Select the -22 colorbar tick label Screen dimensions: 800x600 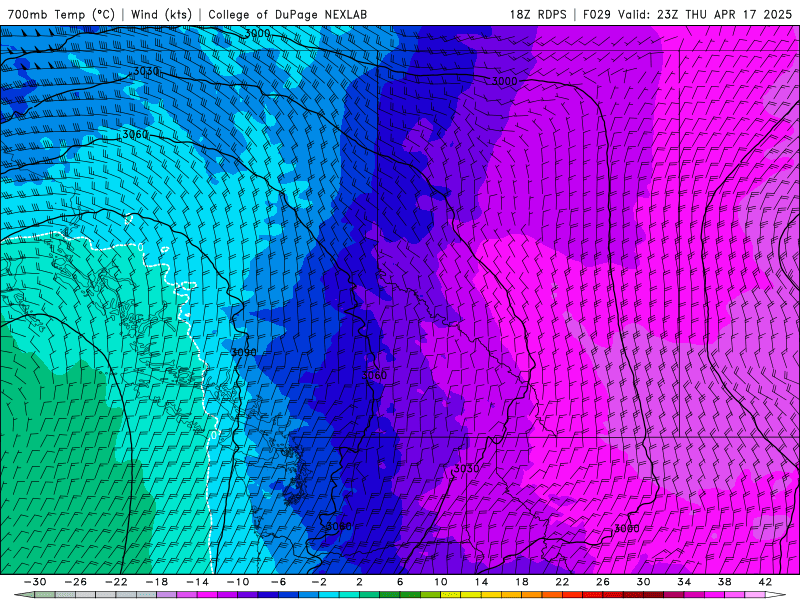tap(116, 582)
